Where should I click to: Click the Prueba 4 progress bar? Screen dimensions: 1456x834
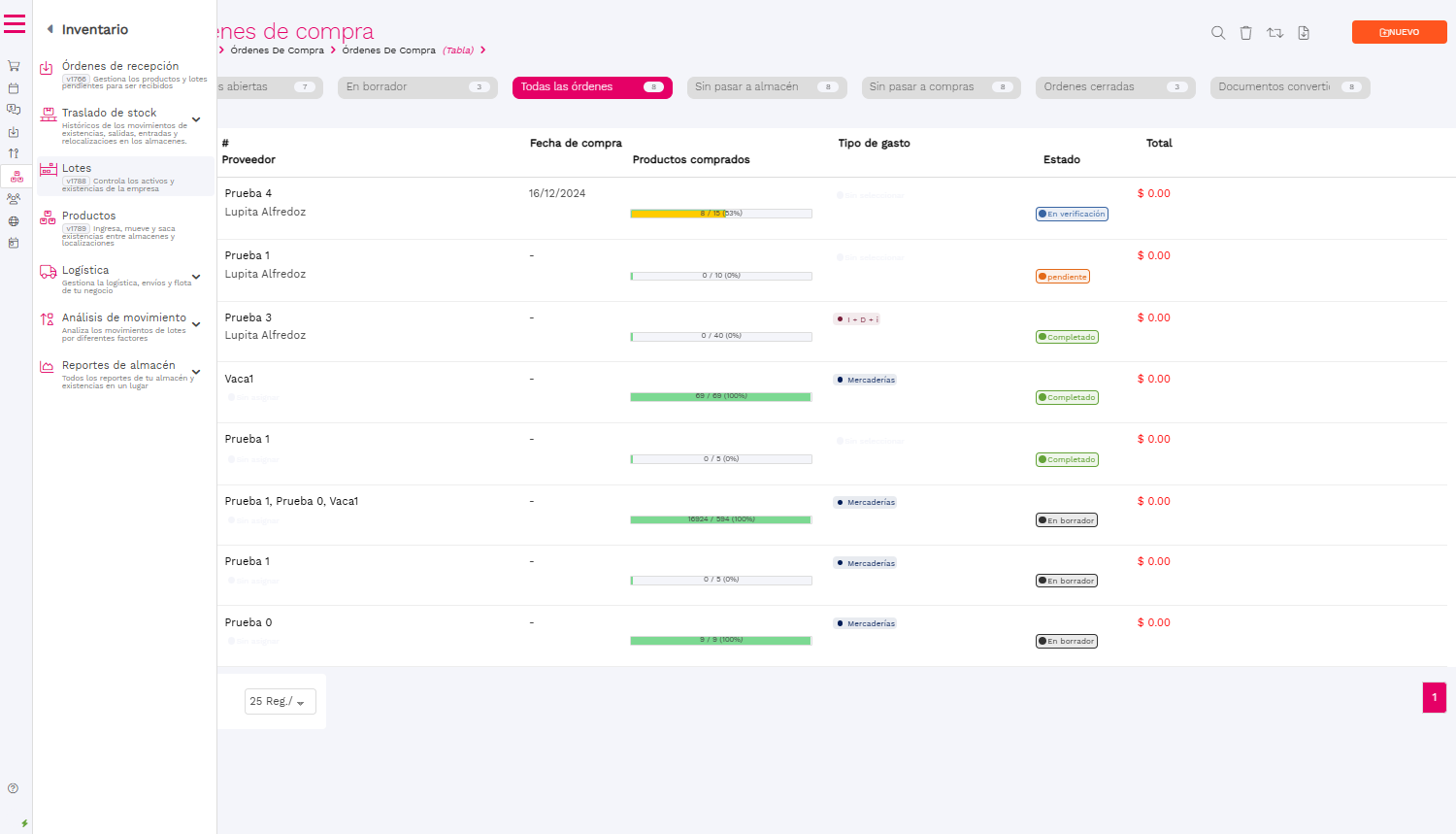[720, 214]
